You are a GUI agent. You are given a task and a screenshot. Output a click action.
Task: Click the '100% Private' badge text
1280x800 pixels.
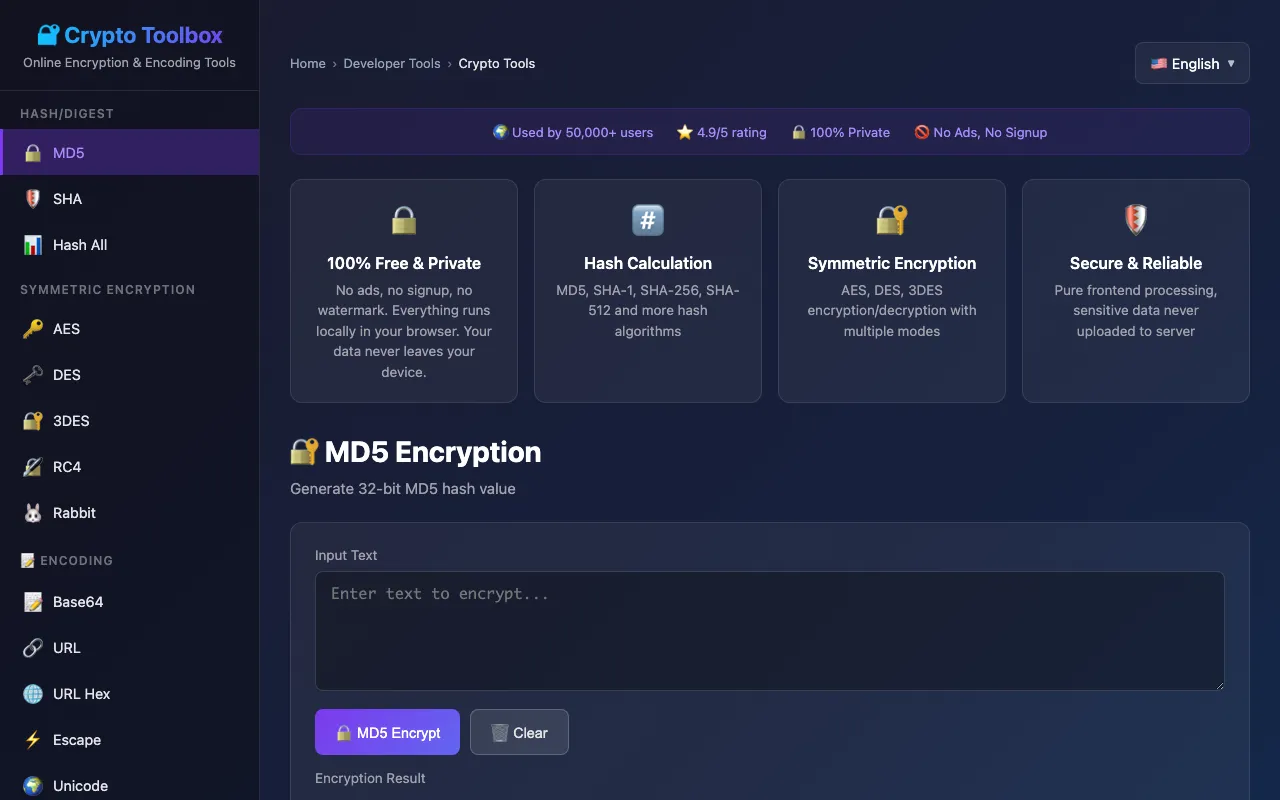[x=850, y=132]
